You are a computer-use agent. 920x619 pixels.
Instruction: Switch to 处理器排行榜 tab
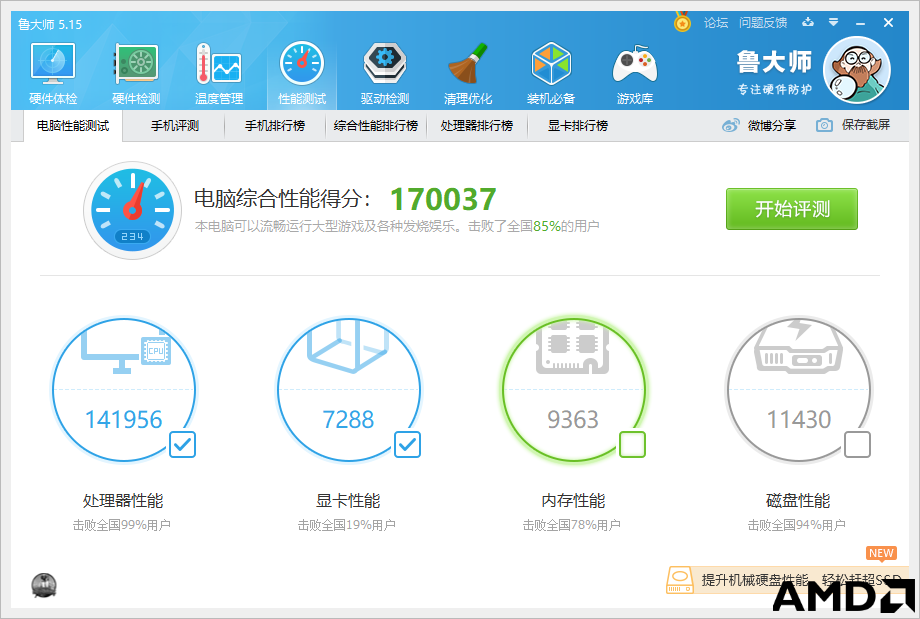[477, 126]
